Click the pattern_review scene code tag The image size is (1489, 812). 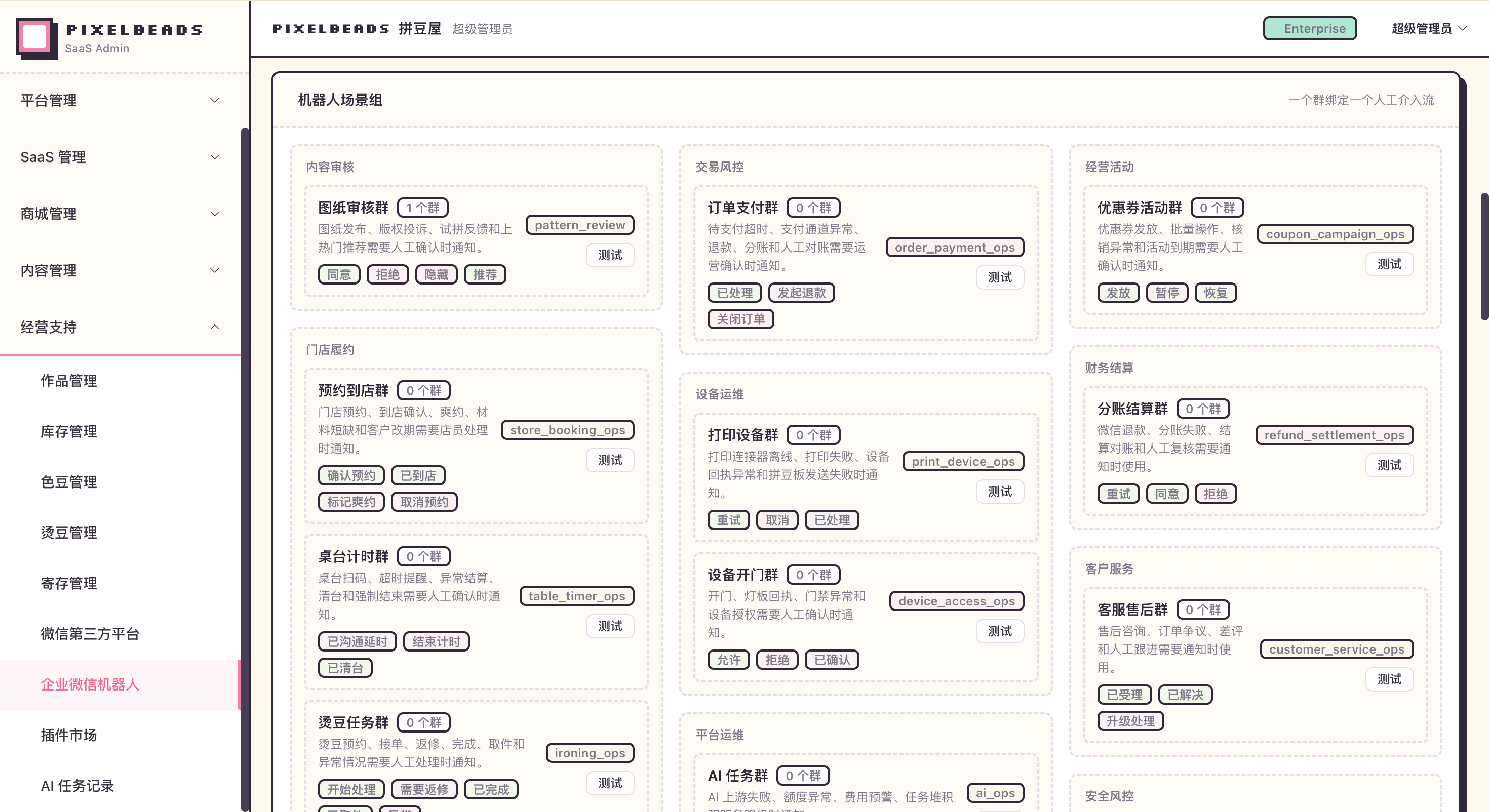pyautogui.click(x=580, y=225)
